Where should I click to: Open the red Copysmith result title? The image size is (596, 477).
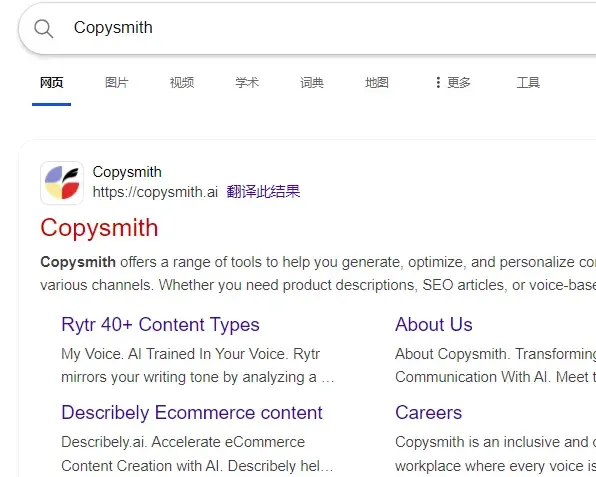pyautogui.click(x=99, y=228)
